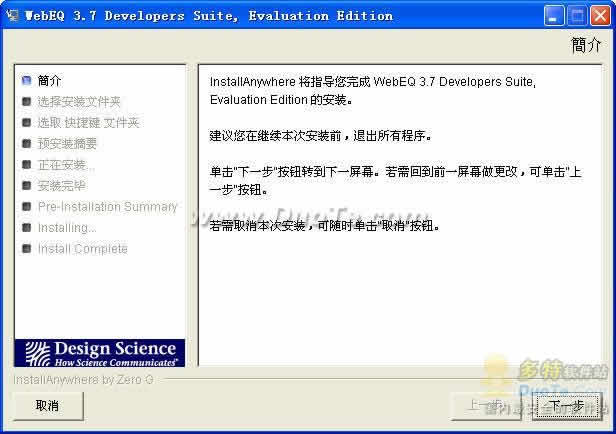Viewport: 616px width, 434px height.
Task: Click the 若需取消本次安装 paragraph
Action: tap(324, 226)
